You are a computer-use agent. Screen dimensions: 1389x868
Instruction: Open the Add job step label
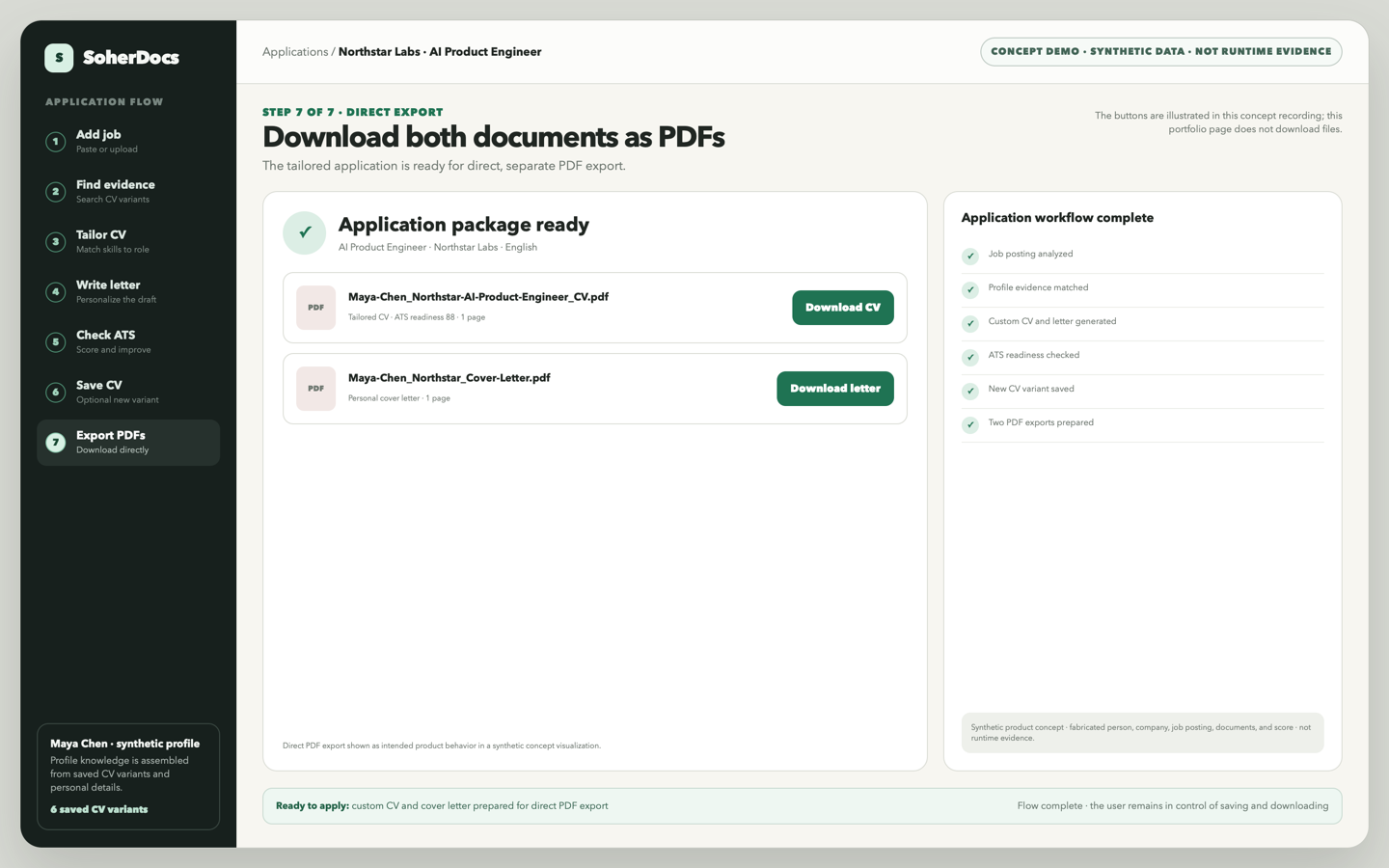(98, 135)
